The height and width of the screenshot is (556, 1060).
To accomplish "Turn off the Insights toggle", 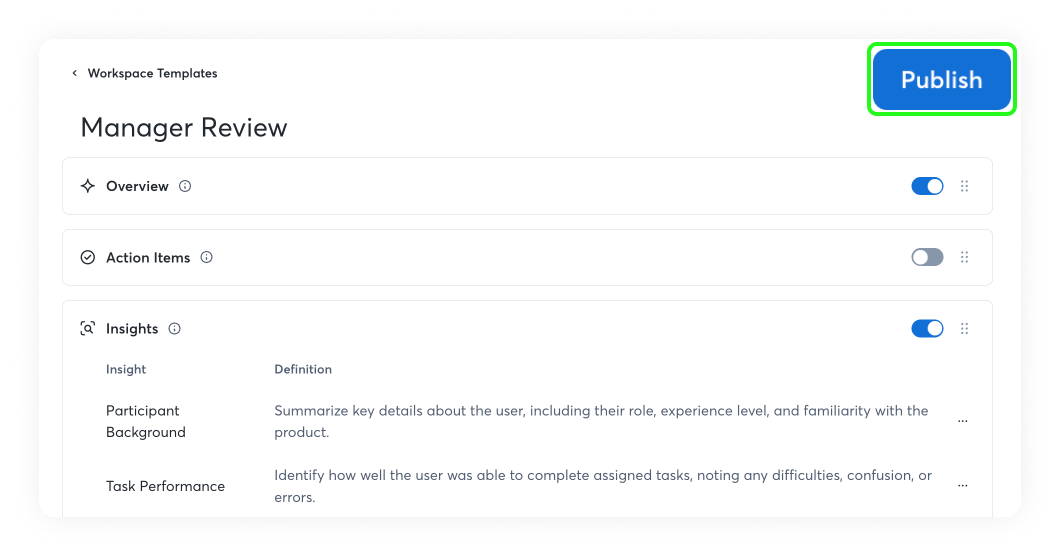I will pyautogui.click(x=928, y=329).
